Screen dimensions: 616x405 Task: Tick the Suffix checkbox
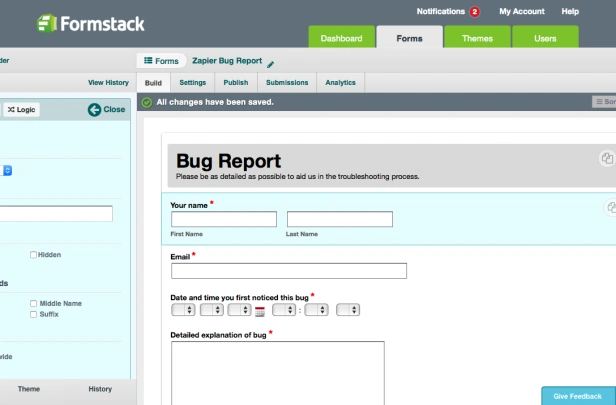pyautogui.click(x=33, y=314)
